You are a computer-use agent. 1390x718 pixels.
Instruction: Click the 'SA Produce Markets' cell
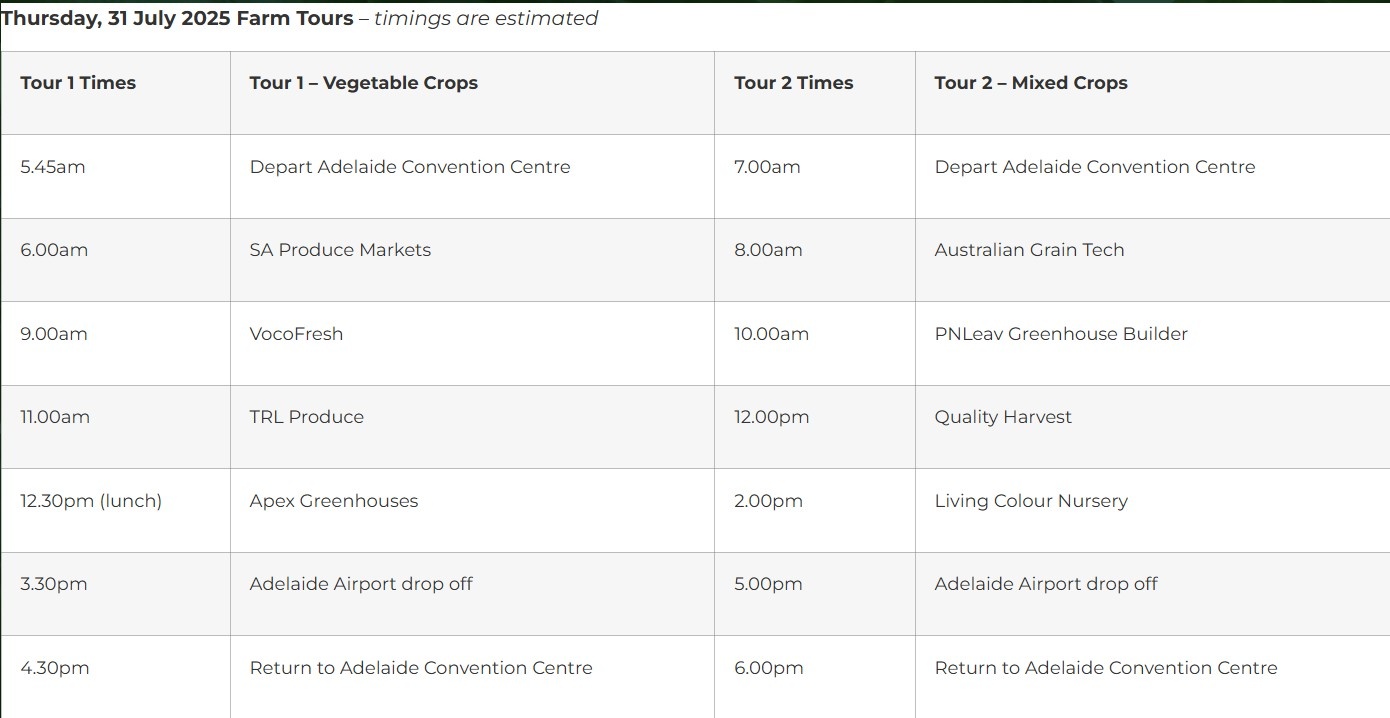click(x=340, y=250)
